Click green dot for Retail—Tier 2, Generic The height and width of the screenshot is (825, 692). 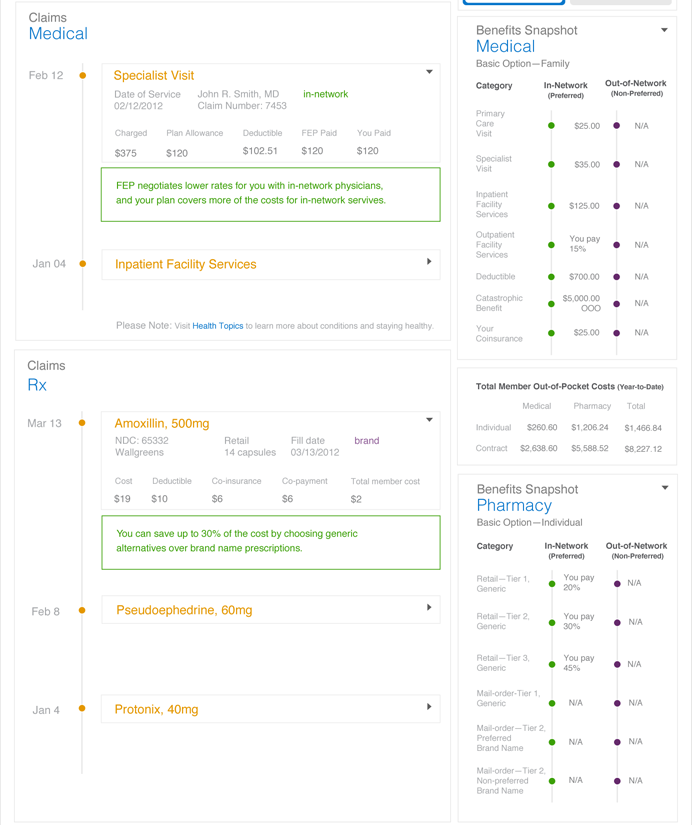click(552, 622)
